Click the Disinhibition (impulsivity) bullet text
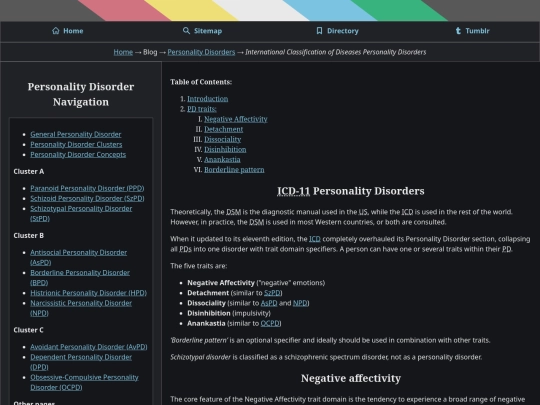Screen dimensions: 540x405 229,313
